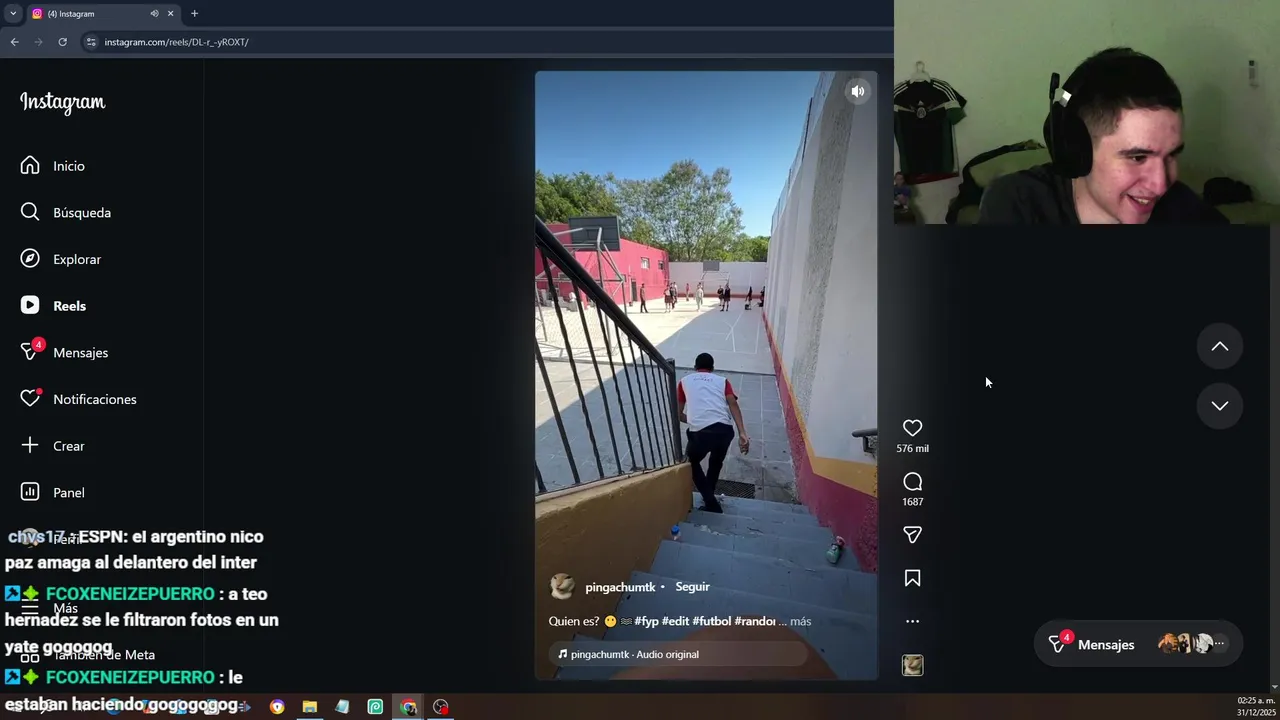Open a new browser tab
The image size is (1280, 720).
coord(194,14)
